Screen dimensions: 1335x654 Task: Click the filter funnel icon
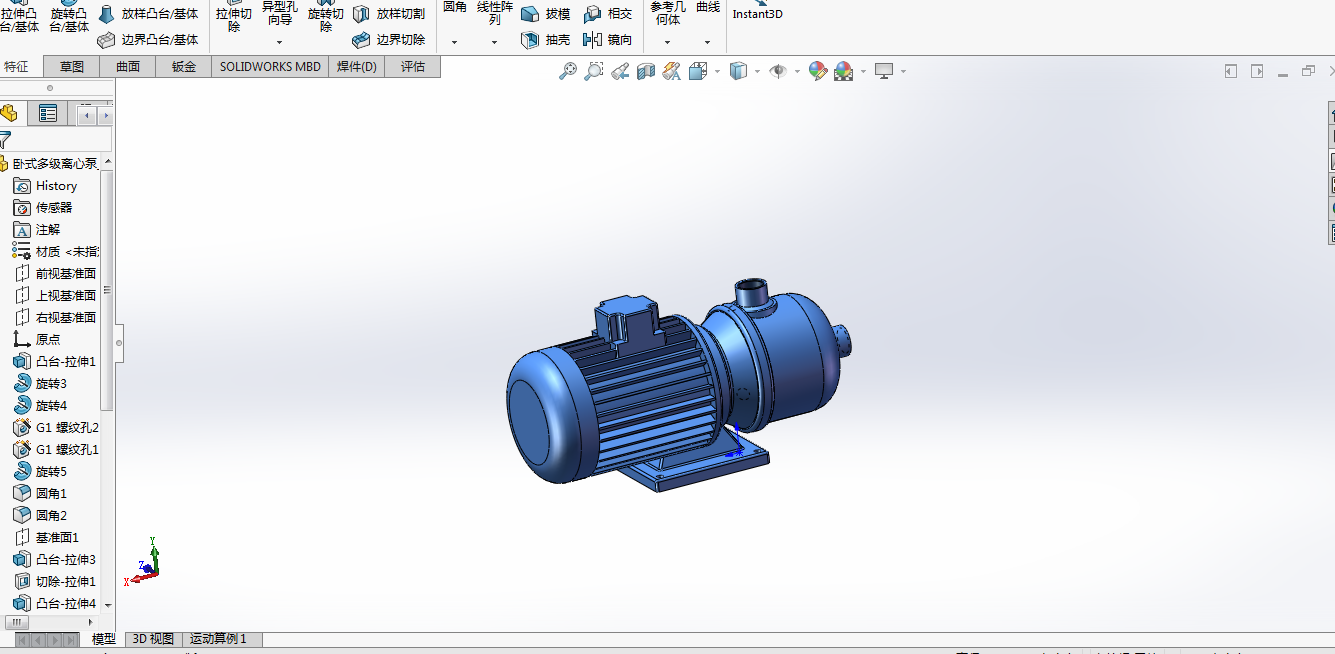(x=5, y=140)
